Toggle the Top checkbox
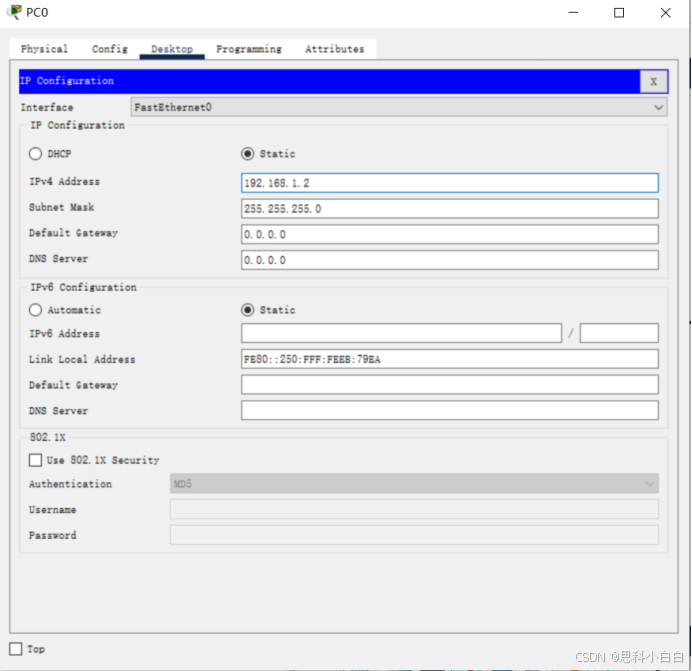Image resolution: width=692 pixels, height=671 pixels. (x=16, y=649)
